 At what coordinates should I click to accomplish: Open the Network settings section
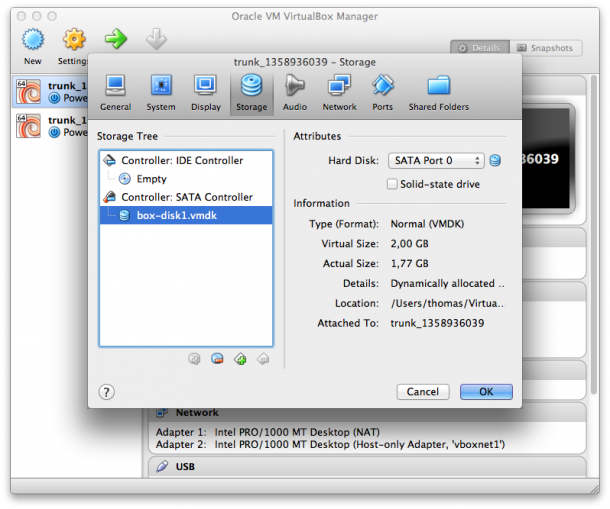point(339,93)
